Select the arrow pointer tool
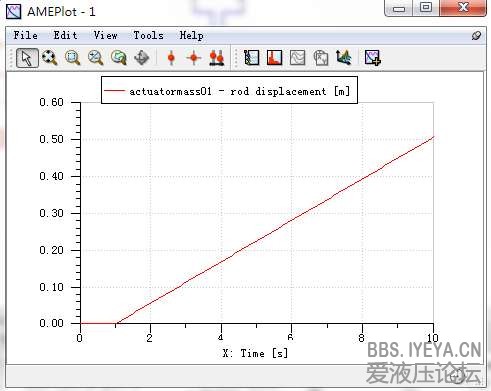This screenshot has width=491, height=391. (x=27, y=58)
